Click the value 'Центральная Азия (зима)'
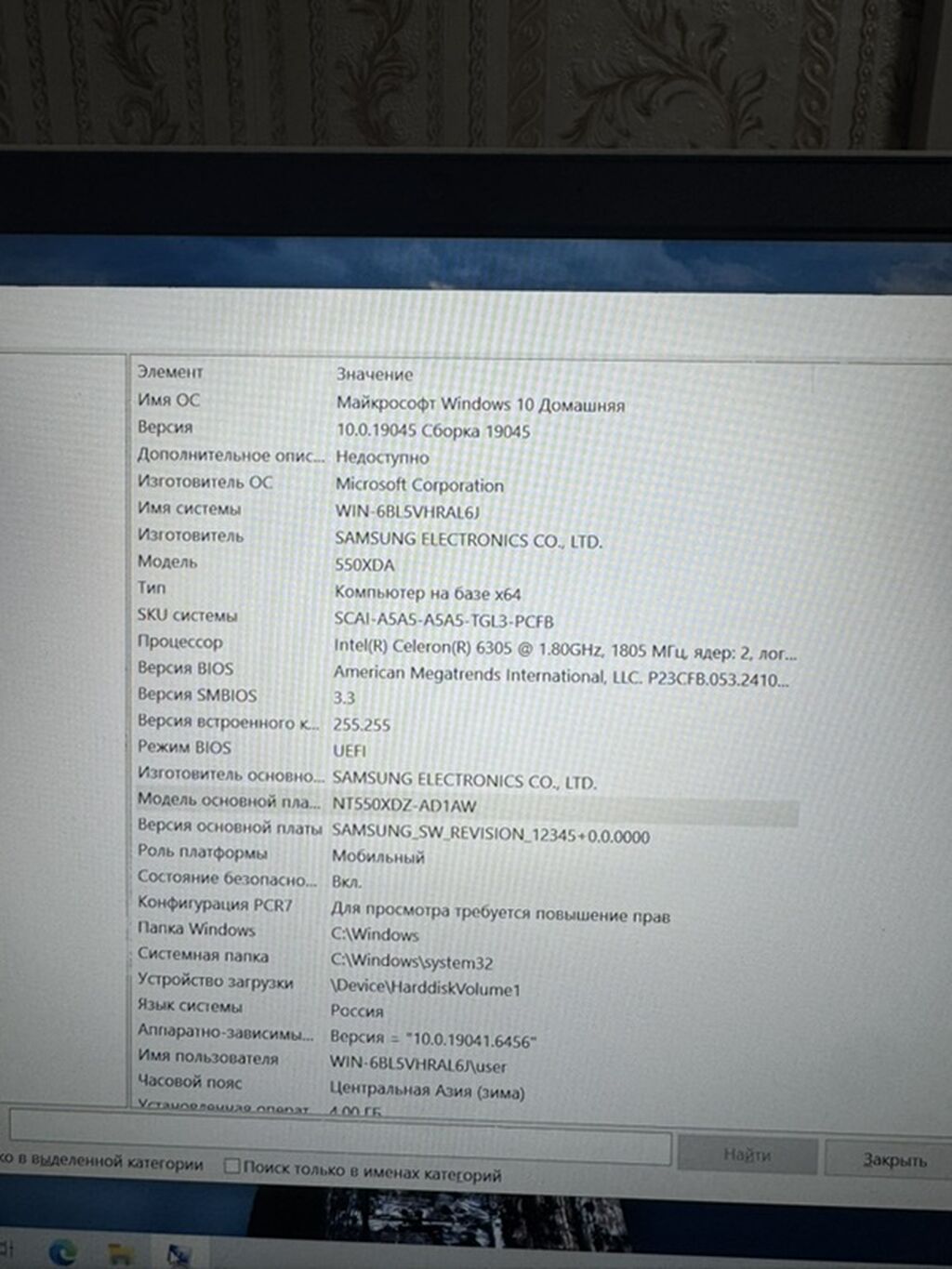952x1269 pixels. coord(427,1090)
